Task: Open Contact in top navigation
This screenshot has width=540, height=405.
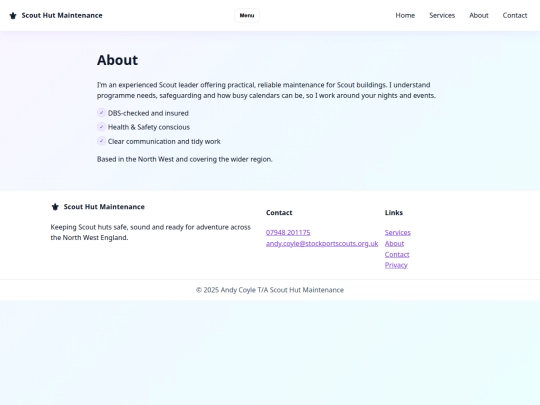Action: (515, 15)
